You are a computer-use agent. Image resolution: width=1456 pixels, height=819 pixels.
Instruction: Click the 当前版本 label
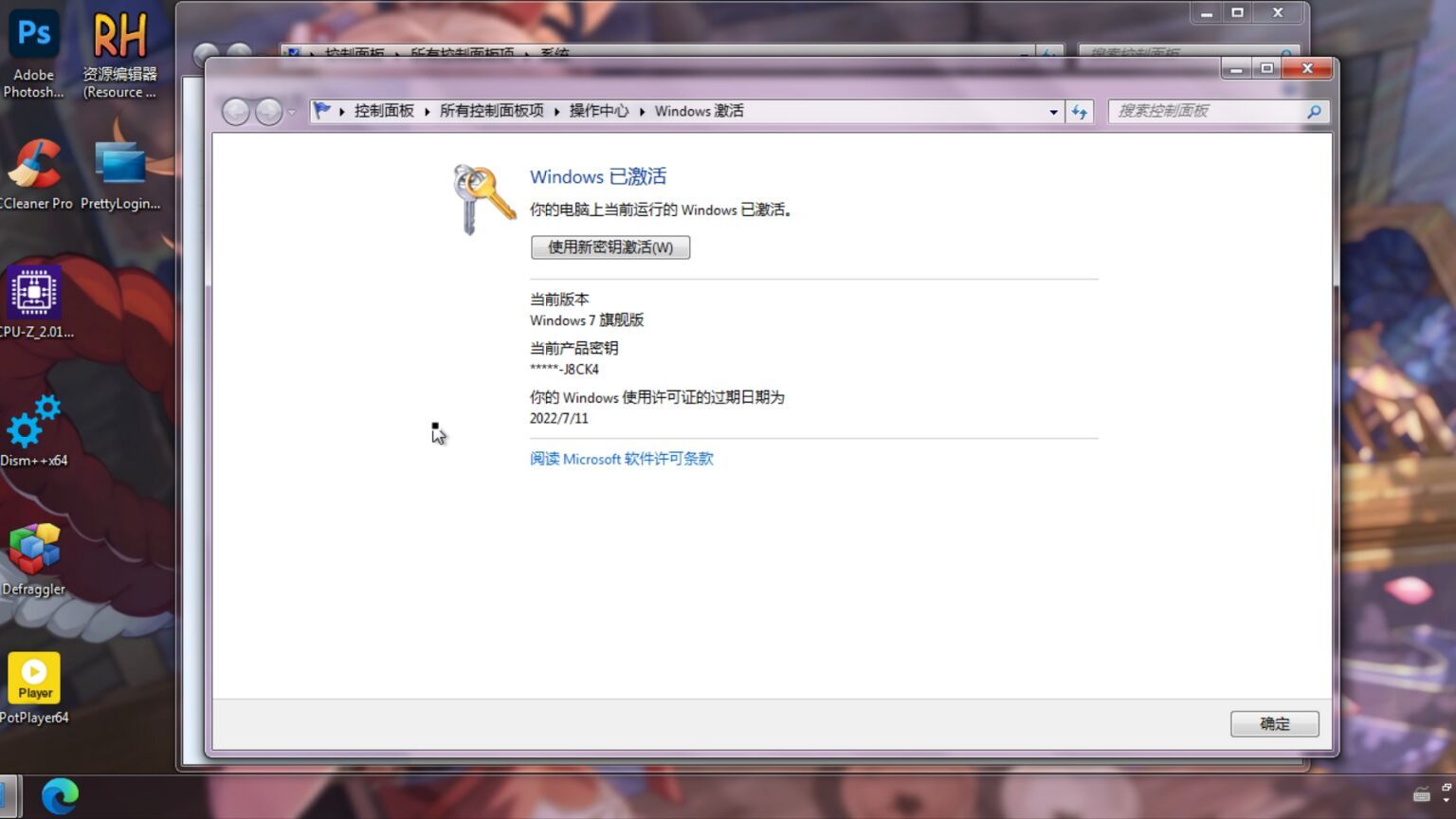pyautogui.click(x=559, y=299)
